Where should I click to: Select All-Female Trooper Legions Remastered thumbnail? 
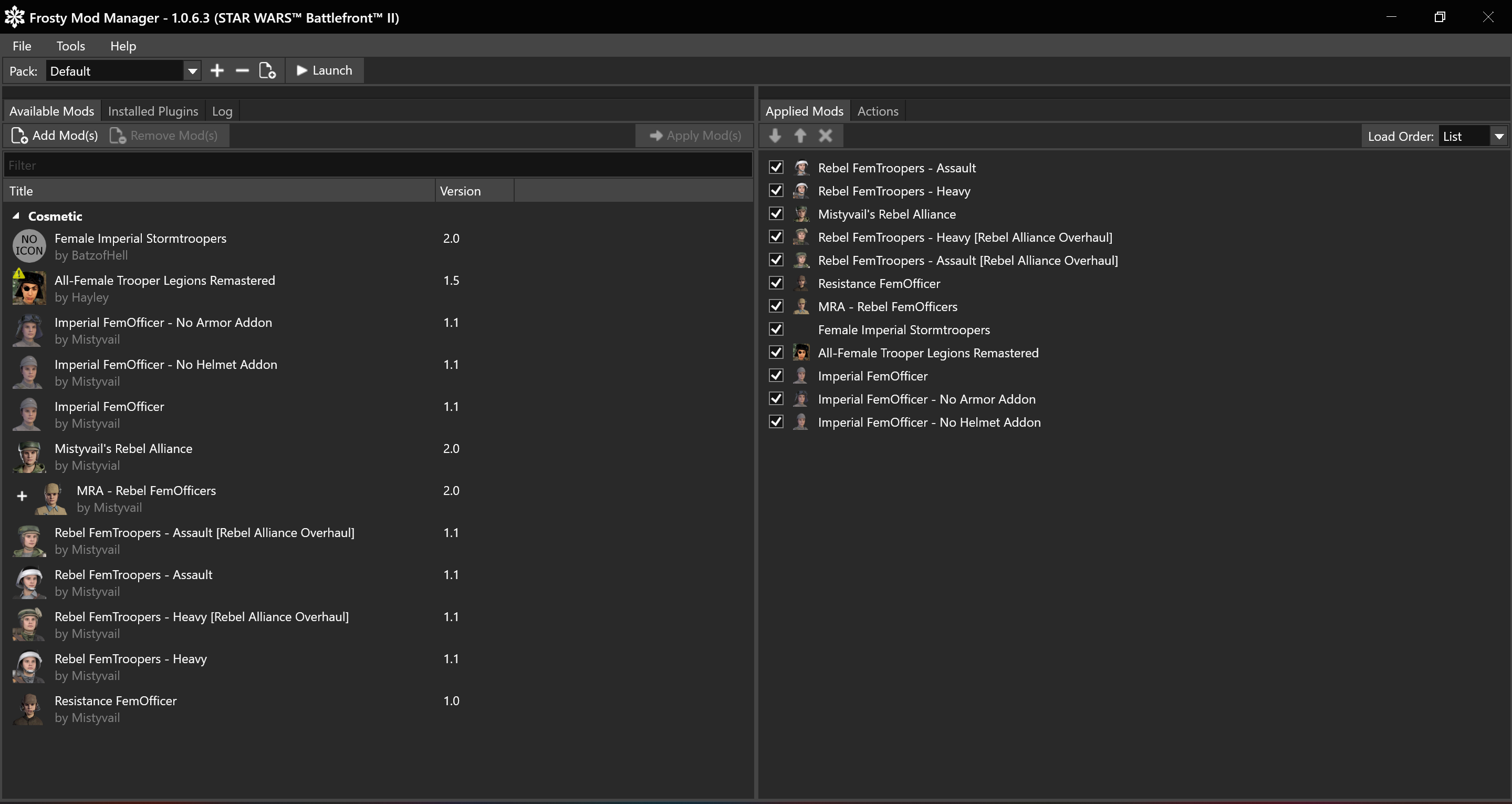(29, 288)
